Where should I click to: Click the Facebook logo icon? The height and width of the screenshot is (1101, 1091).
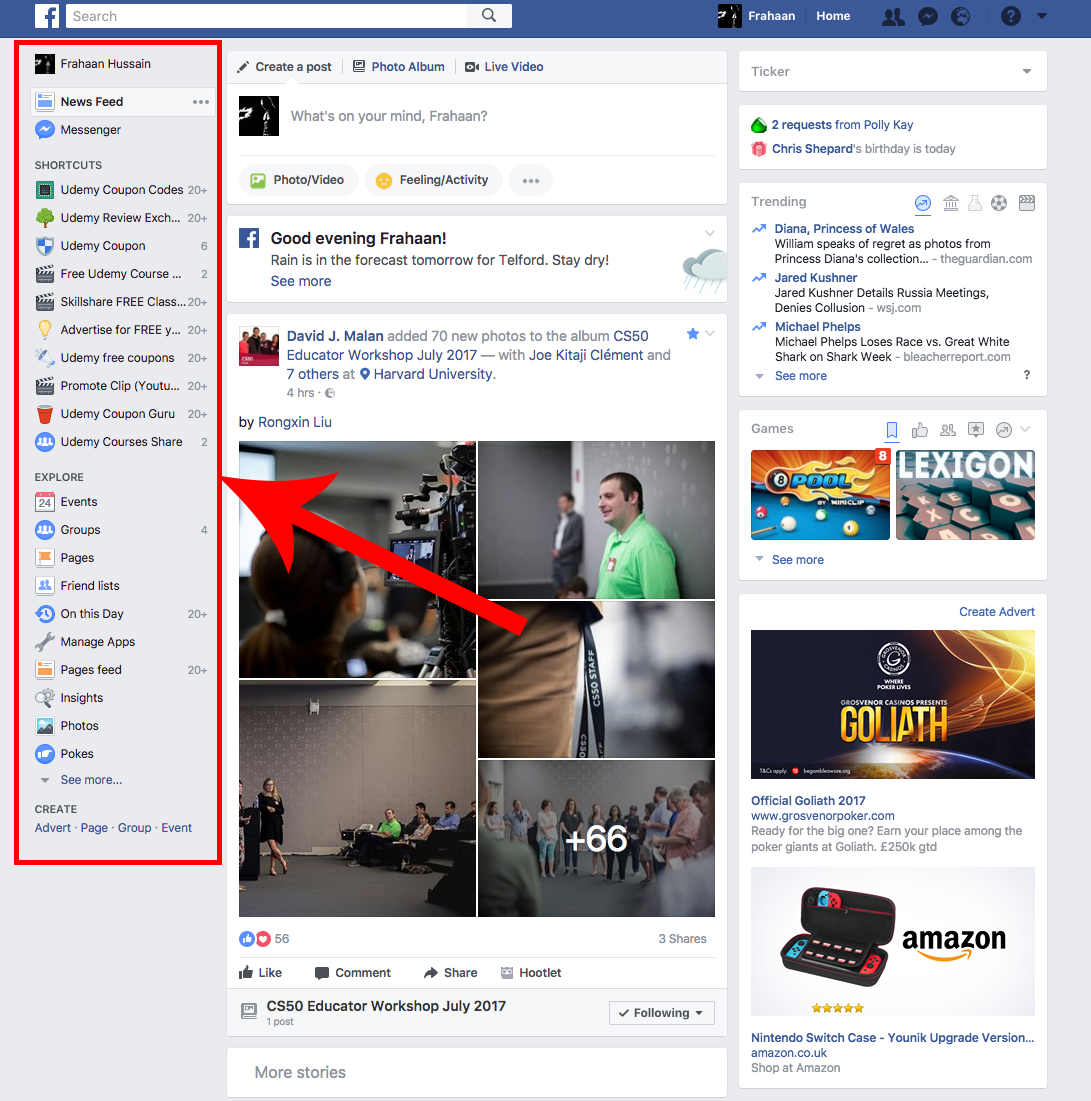pyautogui.click(x=47, y=15)
